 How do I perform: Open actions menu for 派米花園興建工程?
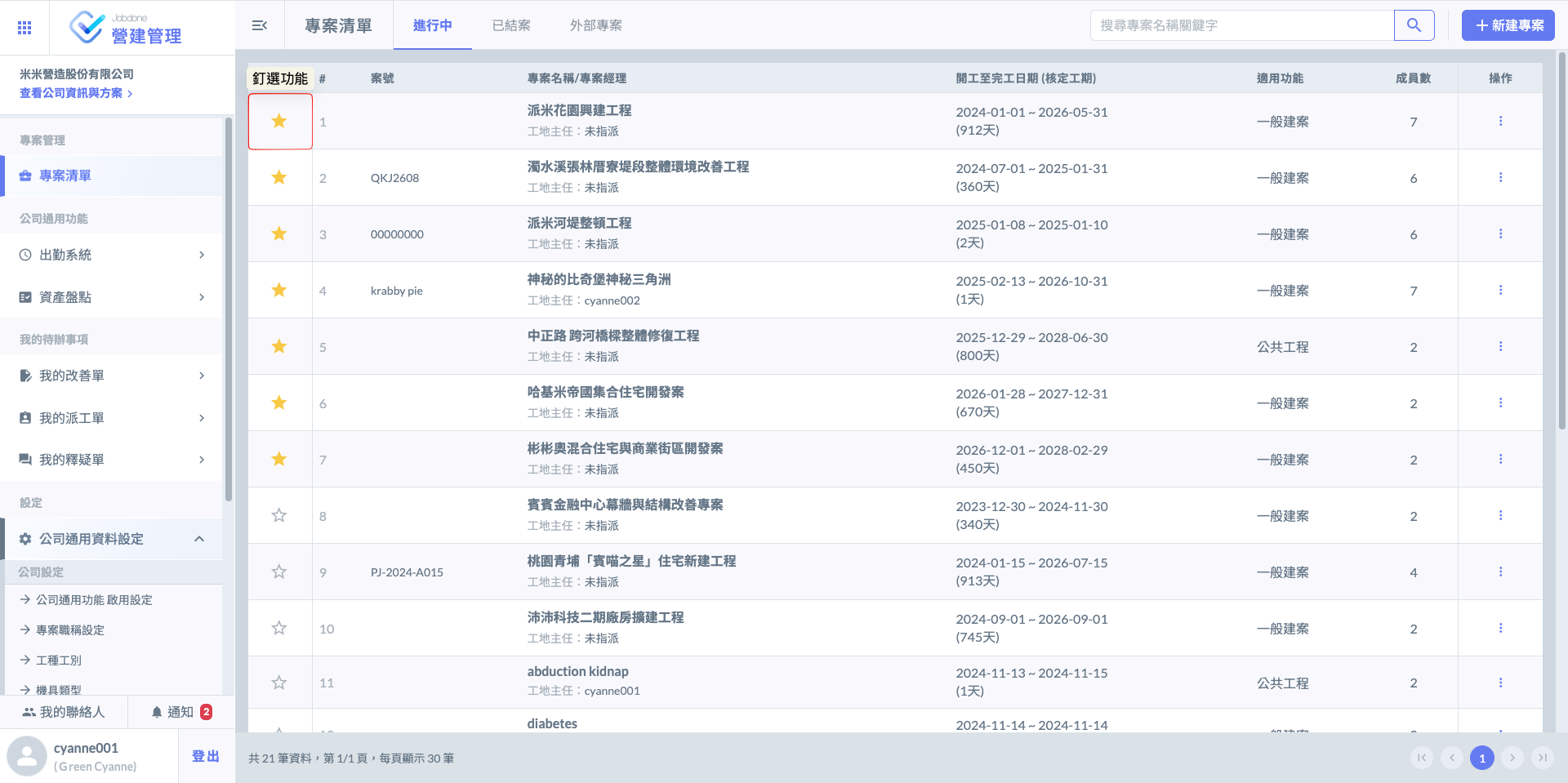point(1500,122)
